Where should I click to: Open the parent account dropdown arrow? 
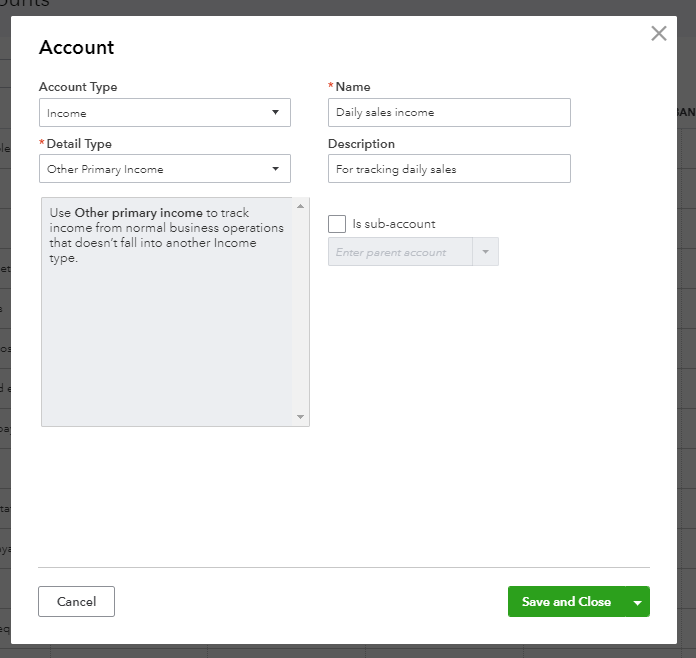click(x=485, y=252)
